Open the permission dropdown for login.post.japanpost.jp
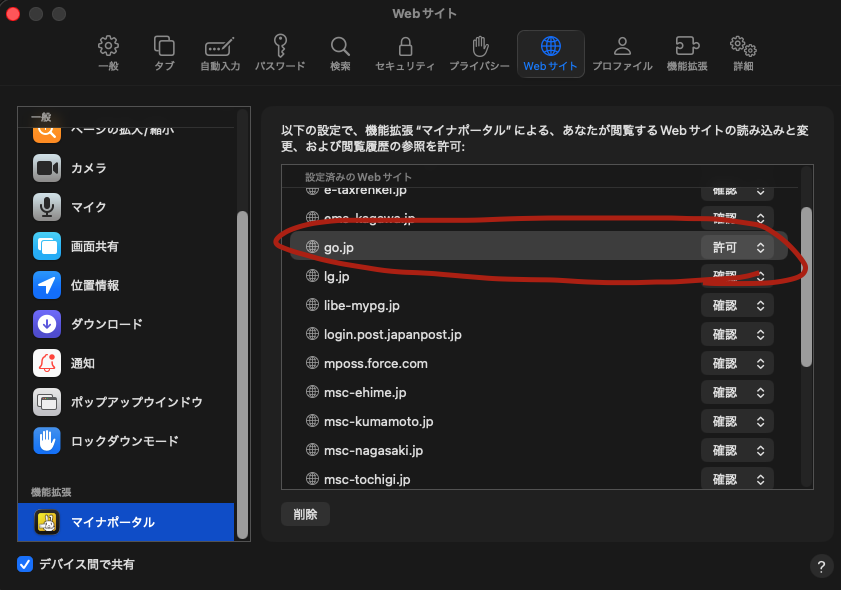 (737, 335)
